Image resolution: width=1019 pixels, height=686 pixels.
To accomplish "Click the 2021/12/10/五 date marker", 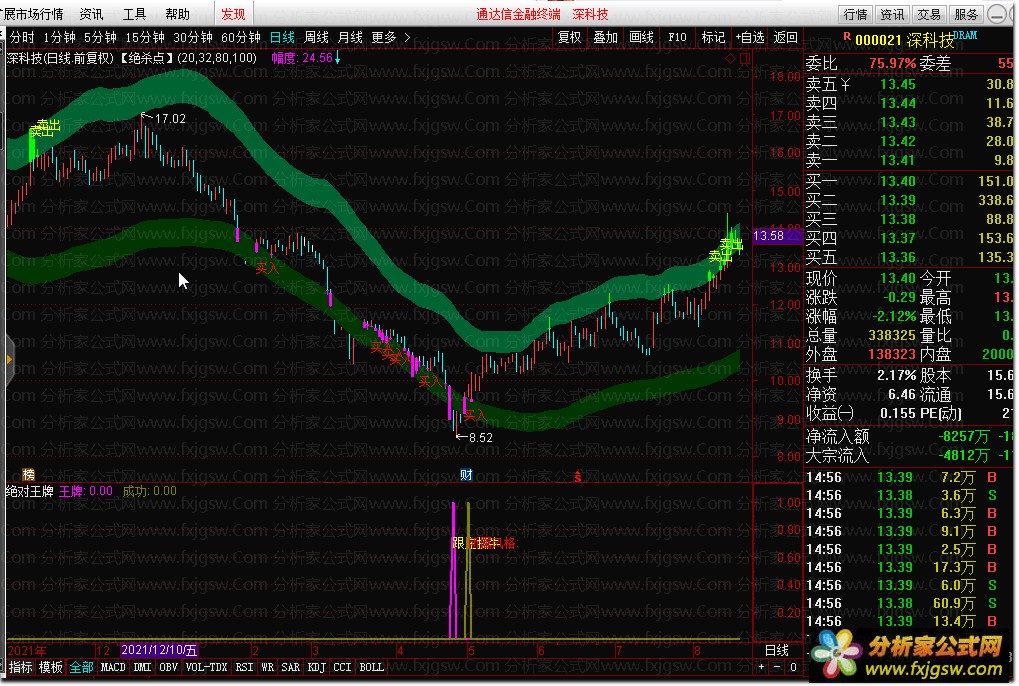I will pos(159,650).
